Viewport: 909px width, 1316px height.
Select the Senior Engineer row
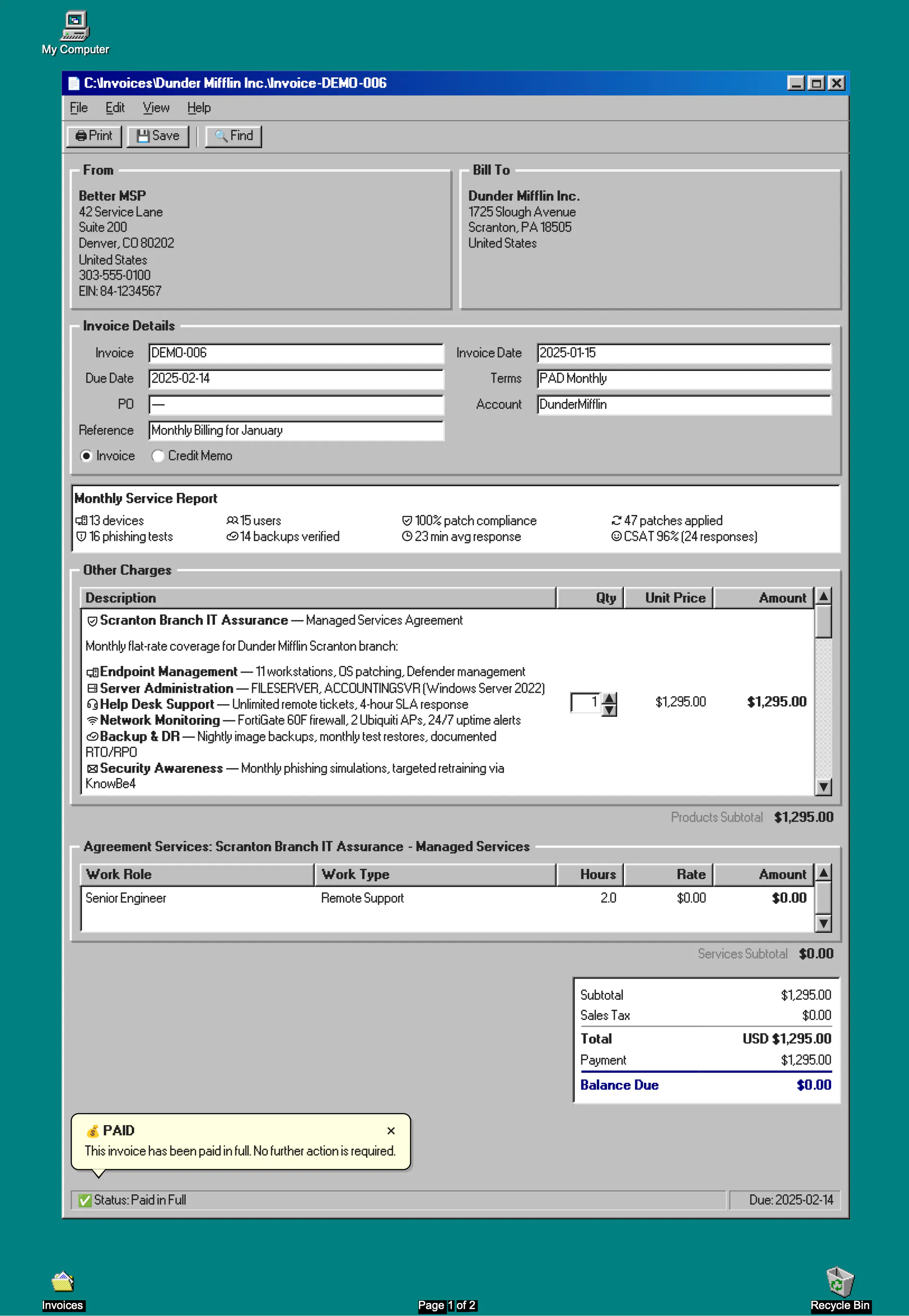tap(447, 899)
